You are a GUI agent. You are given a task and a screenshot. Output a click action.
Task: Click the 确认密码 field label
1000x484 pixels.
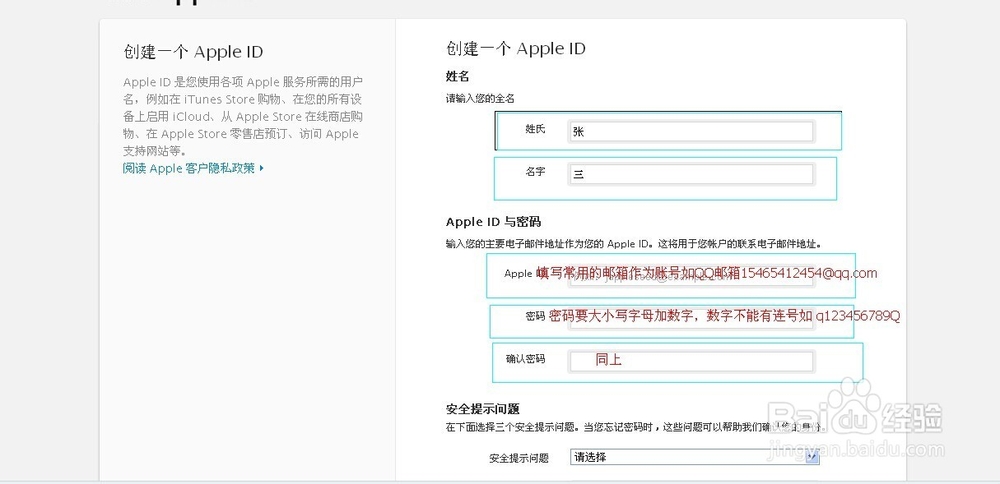pos(526,359)
